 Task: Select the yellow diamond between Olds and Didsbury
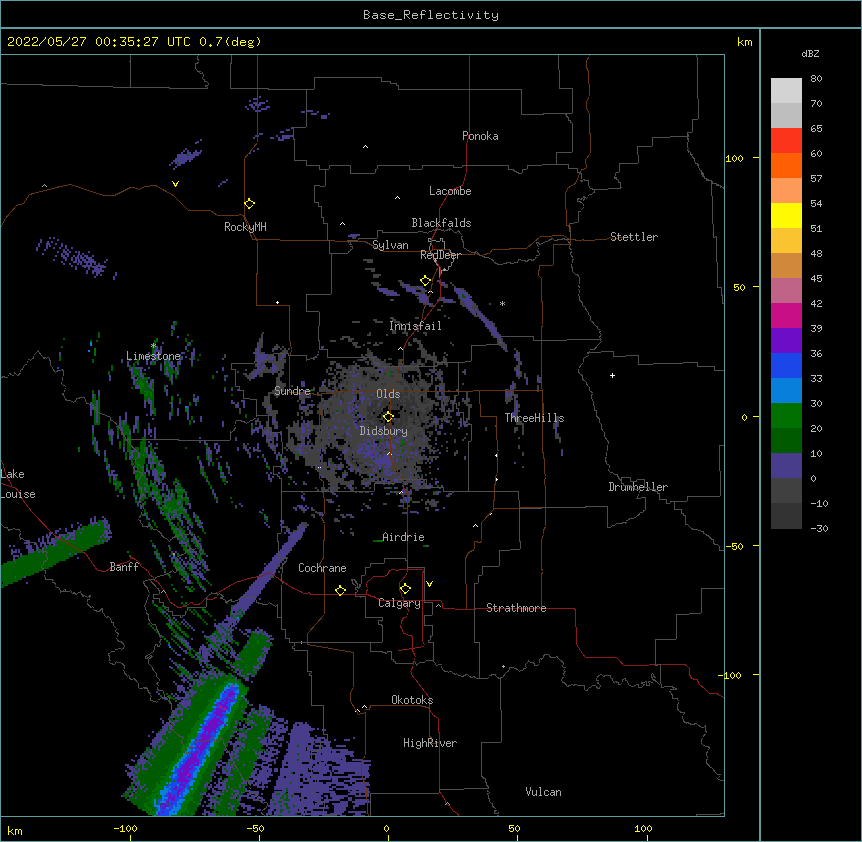388,417
